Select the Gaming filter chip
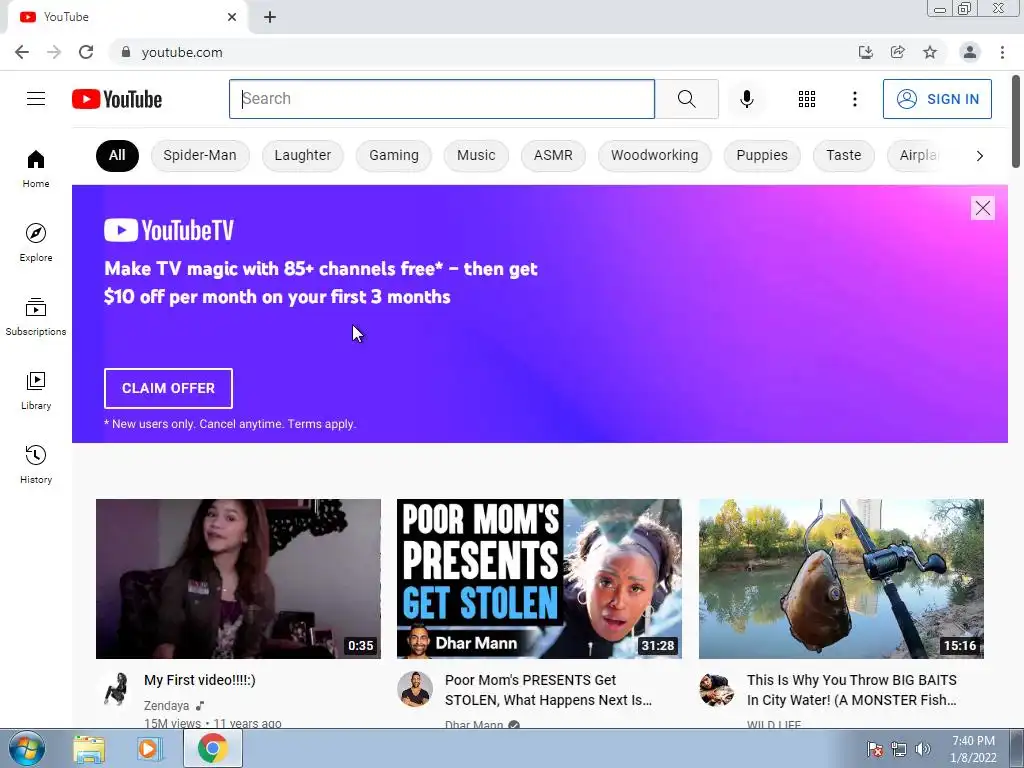The height and width of the screenshot is (768, 1024). pos(394,155)
